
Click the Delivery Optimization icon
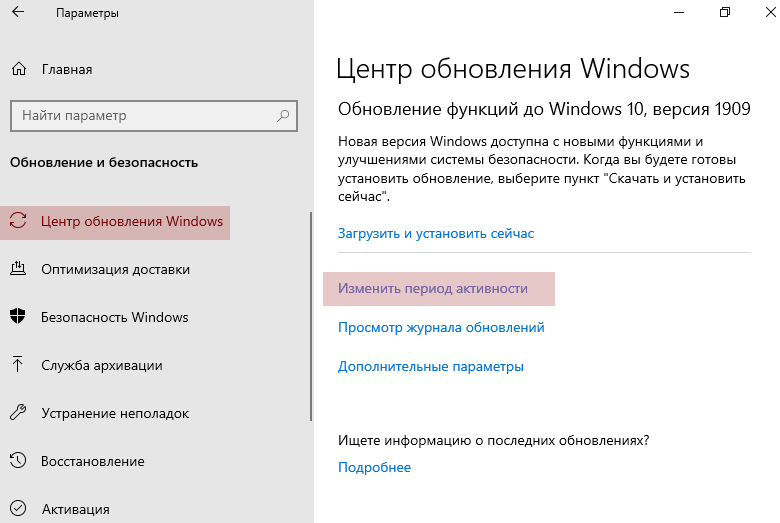tap(18, 269)
